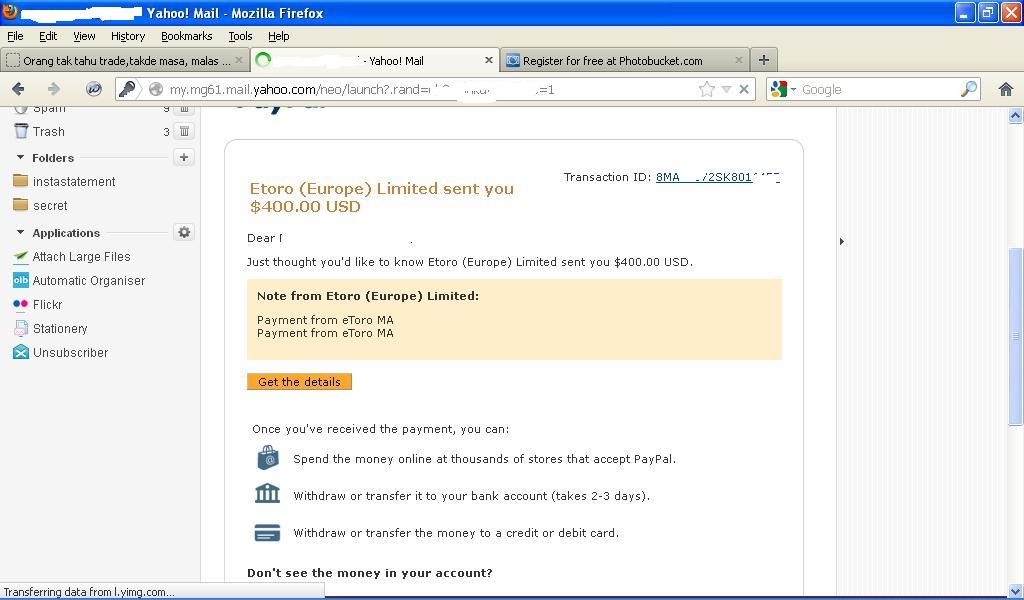The image size is (1024, 600).
Task: Open Attach Large Files application
Action: (82, 257)
